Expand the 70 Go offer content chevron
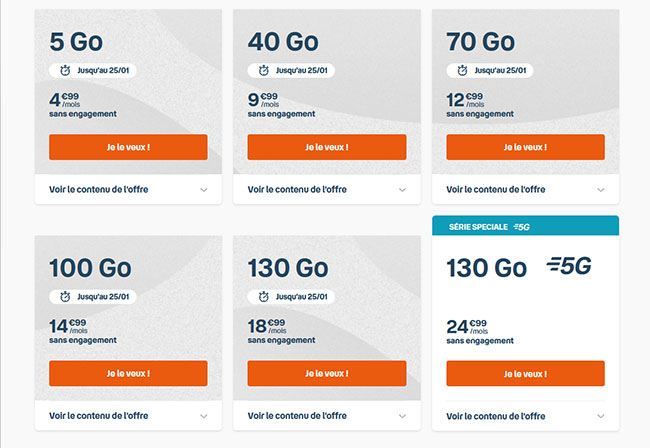 pyautogui.click(x=601, y=190)
